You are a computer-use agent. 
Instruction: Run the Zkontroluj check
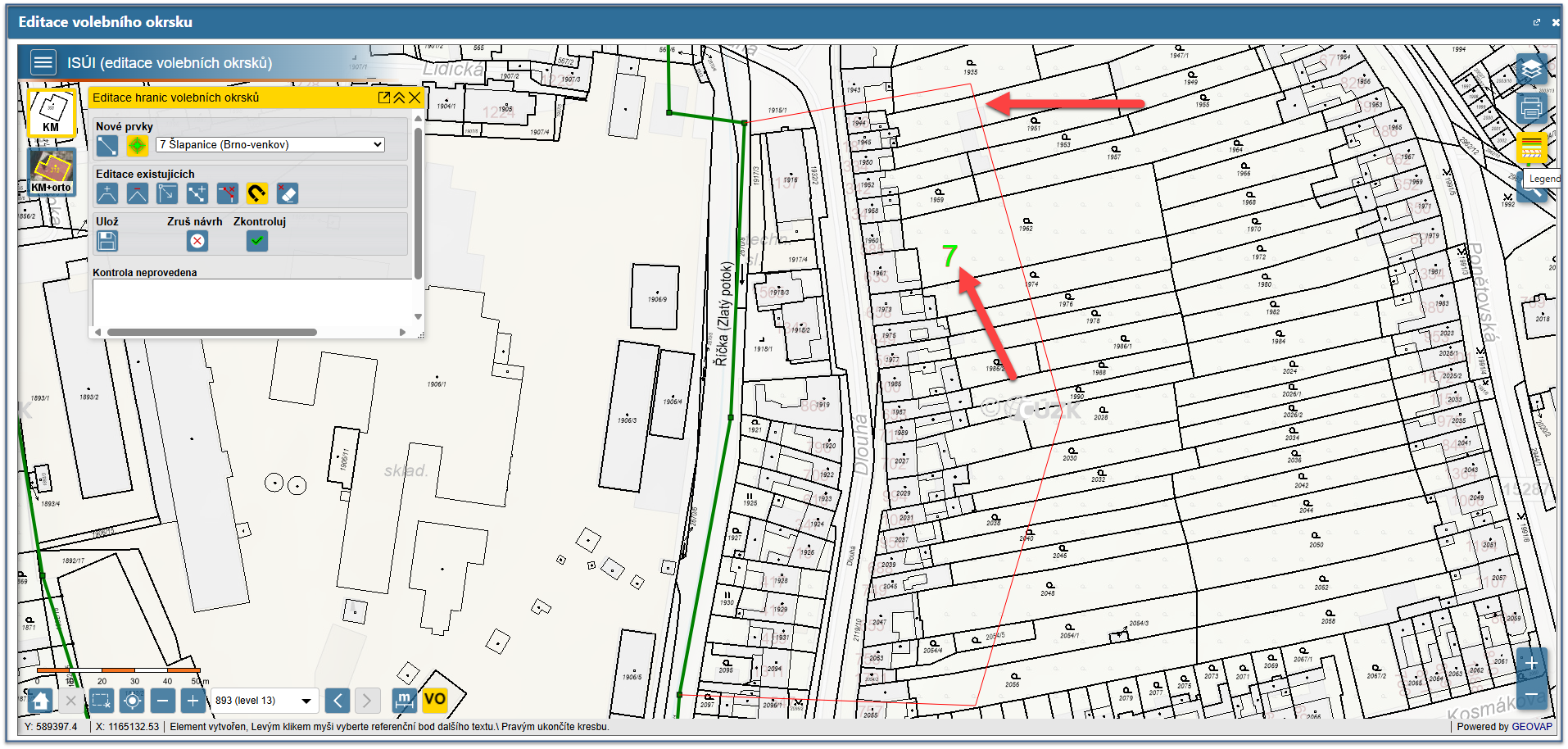pyautogui.click(x=257, y=241)
